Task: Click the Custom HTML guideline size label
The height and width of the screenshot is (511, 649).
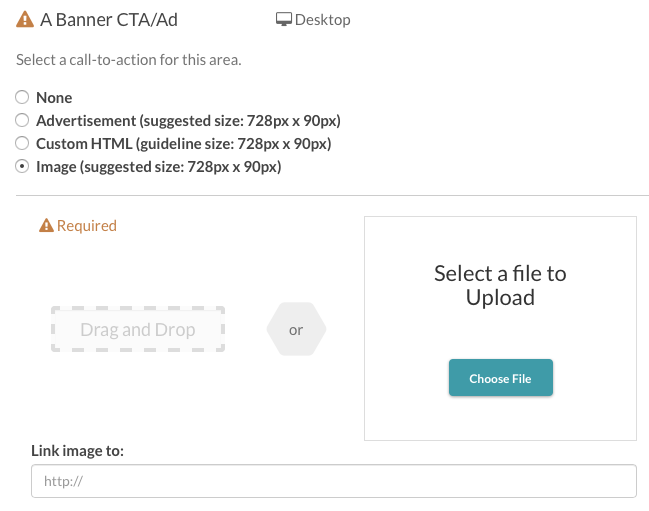Action: point(184,144)
